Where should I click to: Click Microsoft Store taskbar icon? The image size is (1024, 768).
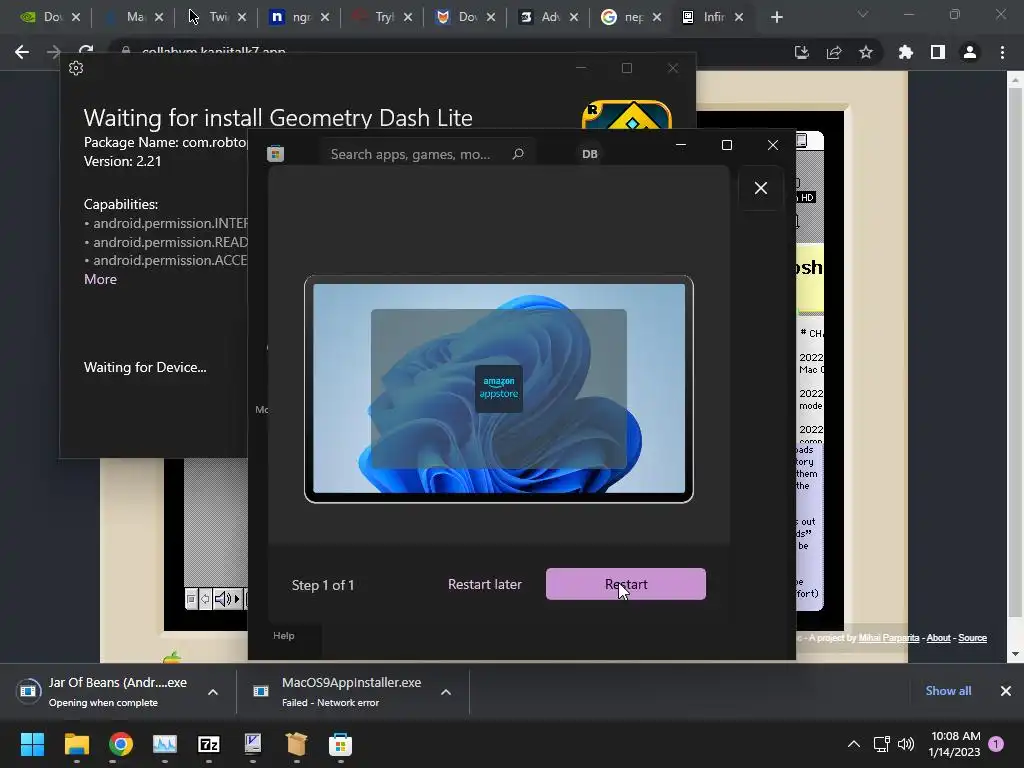pyautogui.click(x=340, y=744)
